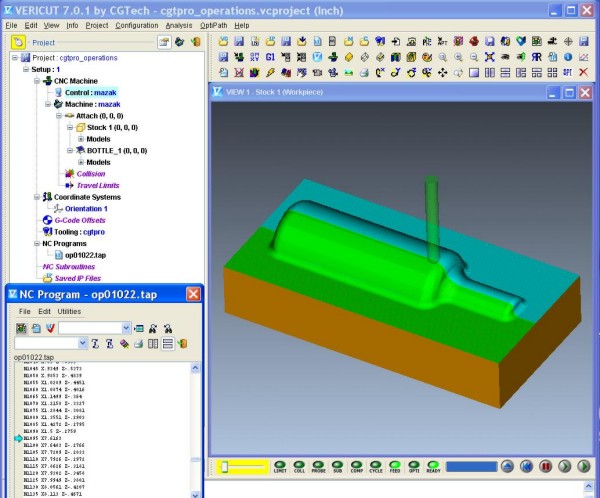Click the zoom in magnifier toolbar icon

(x=458, y=57)
